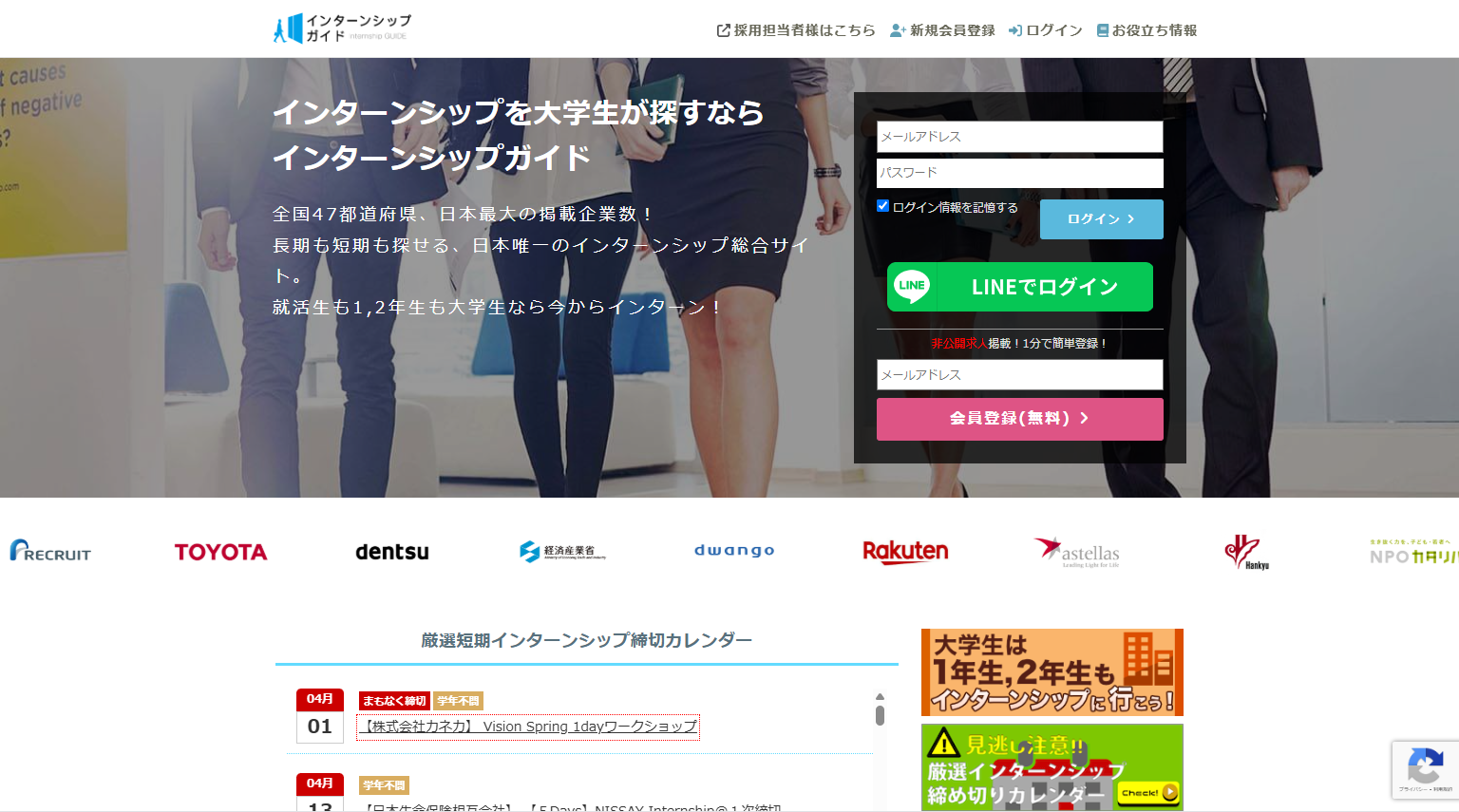Click the Rakuten company logo
Screen dimensions: 1459x812
(x=905, y=552)
